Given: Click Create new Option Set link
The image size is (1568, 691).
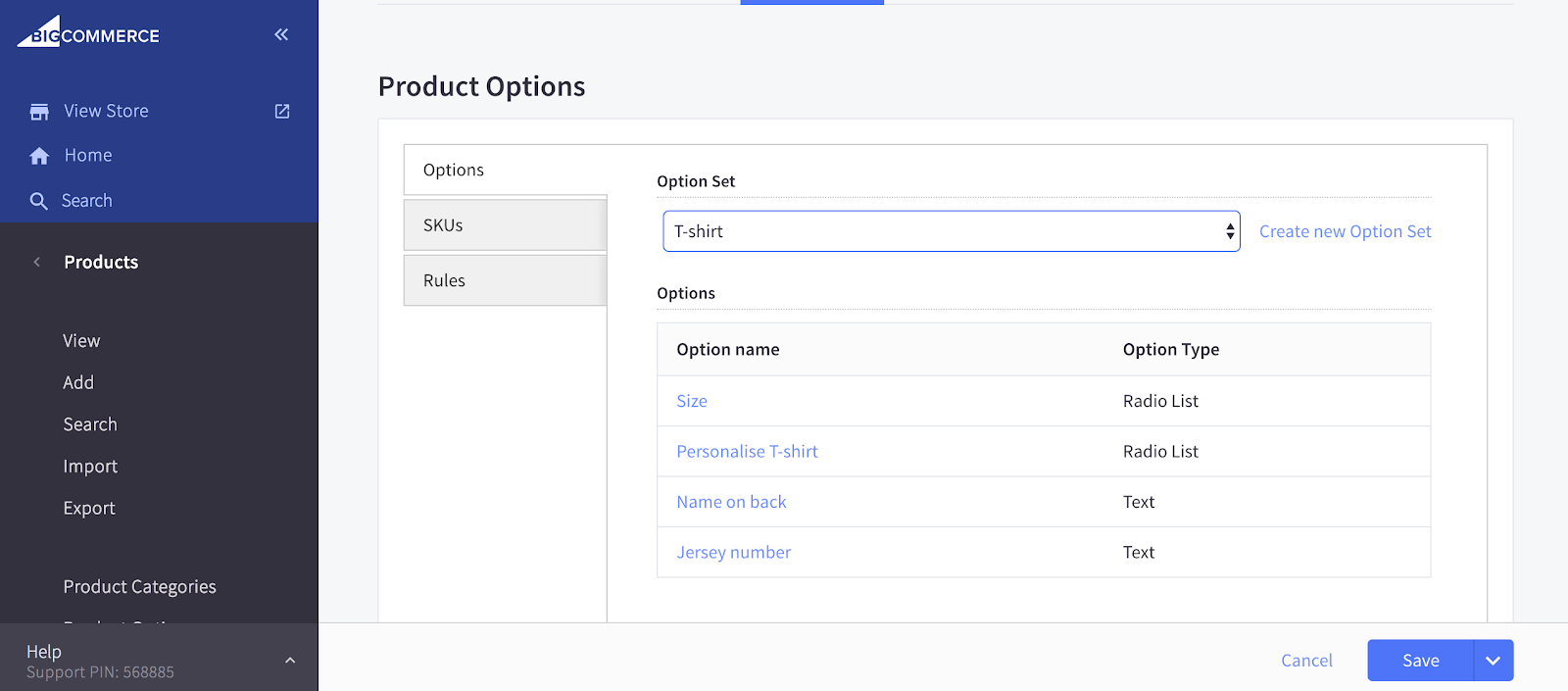Looking at the screenshot, I should pyautogui.click(x=1345, y=231).
